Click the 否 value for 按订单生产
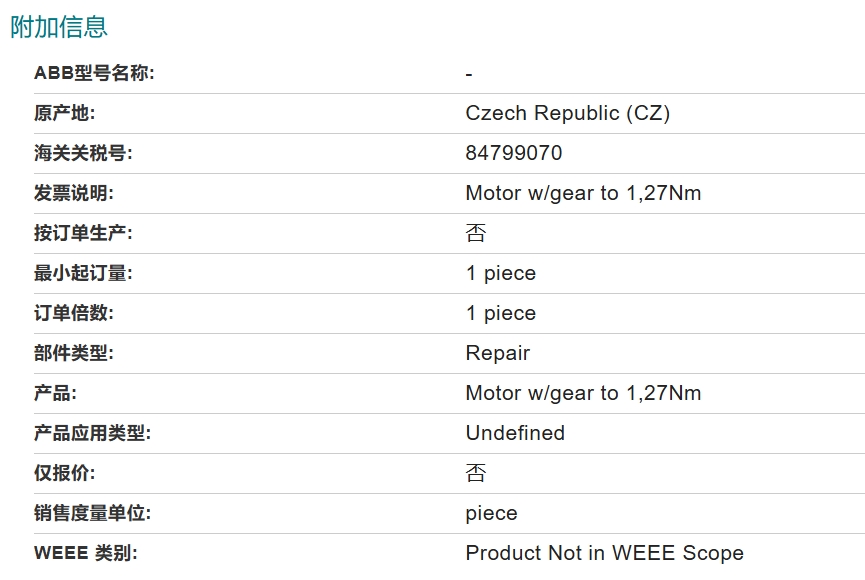Screen dimensions: 865x580 (x=476, y=233)
